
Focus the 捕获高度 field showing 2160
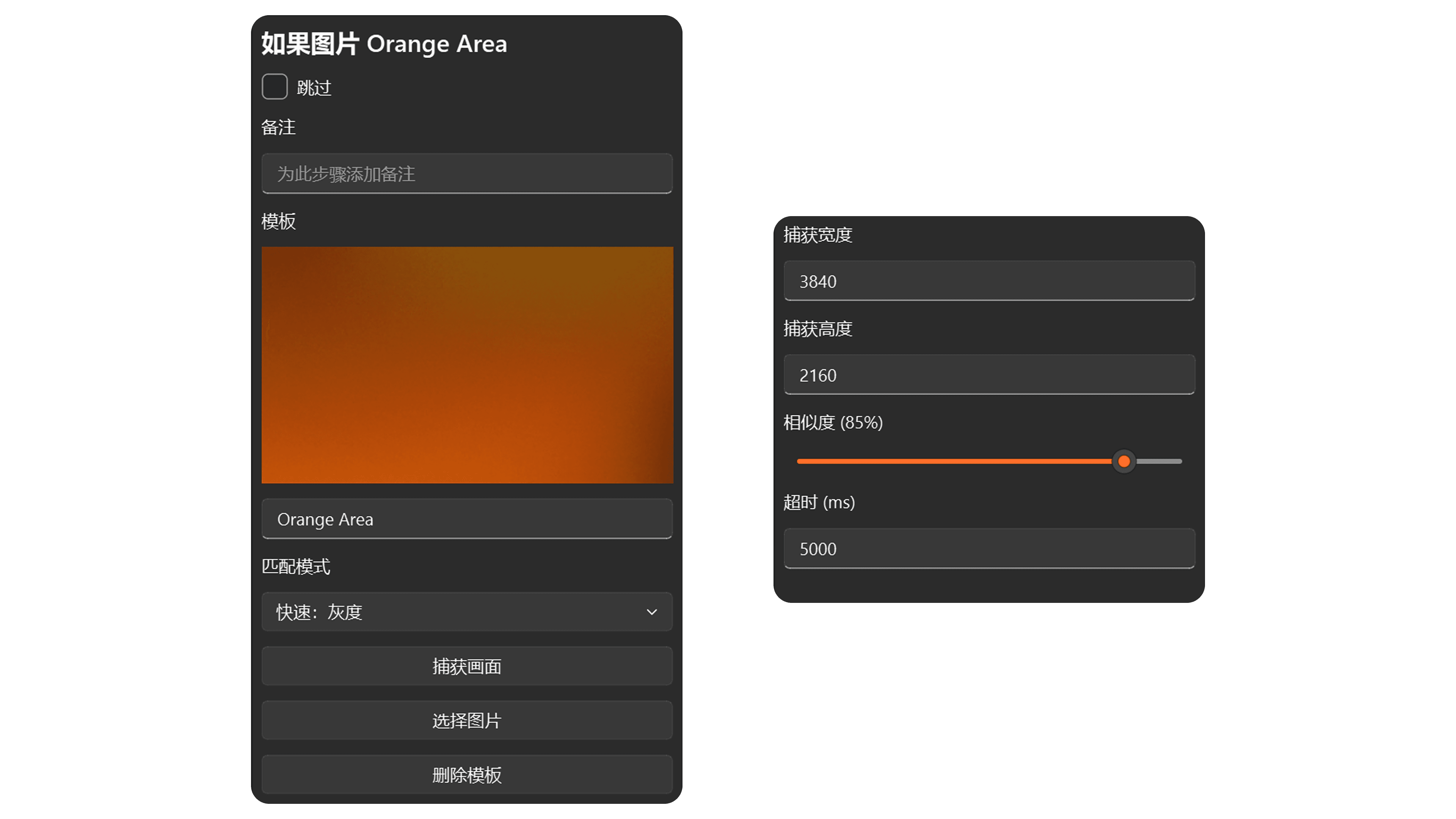point(989,375)
